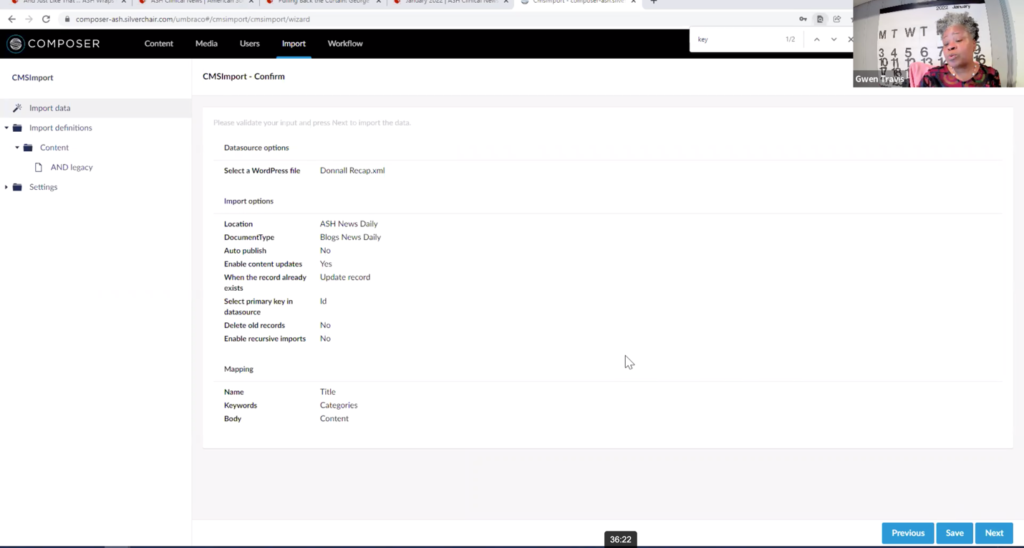
Task: Click the find-in-page search field
Action: coord(735,39)
